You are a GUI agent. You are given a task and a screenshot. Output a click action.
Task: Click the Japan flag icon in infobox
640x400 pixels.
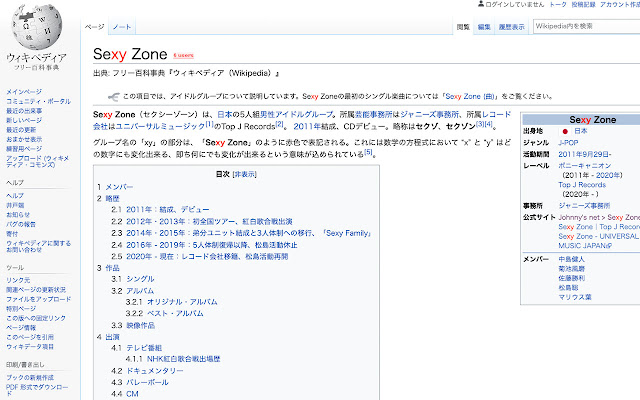click(565, 131)
